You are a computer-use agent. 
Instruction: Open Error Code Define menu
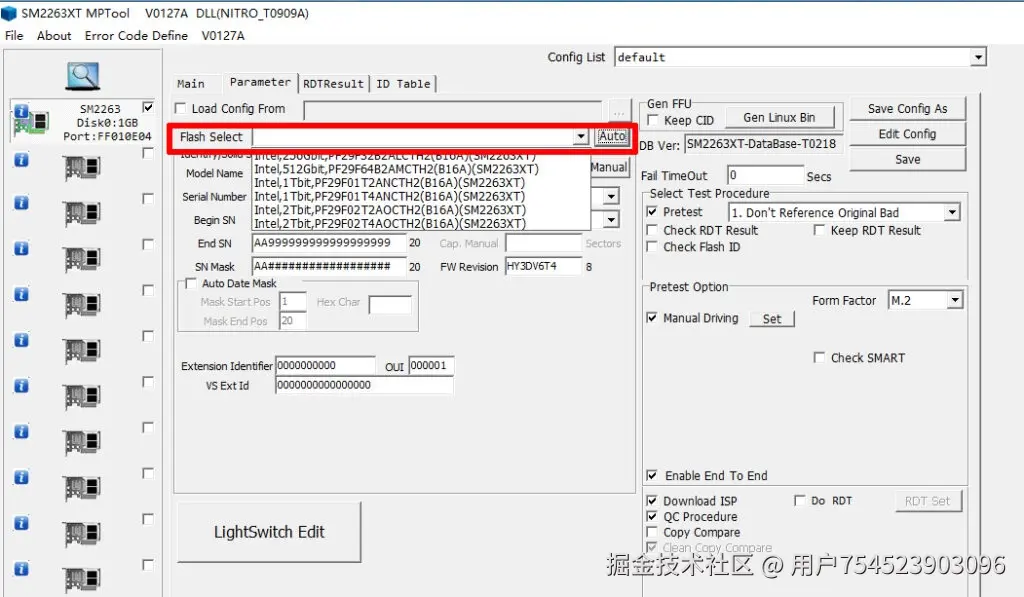point(136,35)
